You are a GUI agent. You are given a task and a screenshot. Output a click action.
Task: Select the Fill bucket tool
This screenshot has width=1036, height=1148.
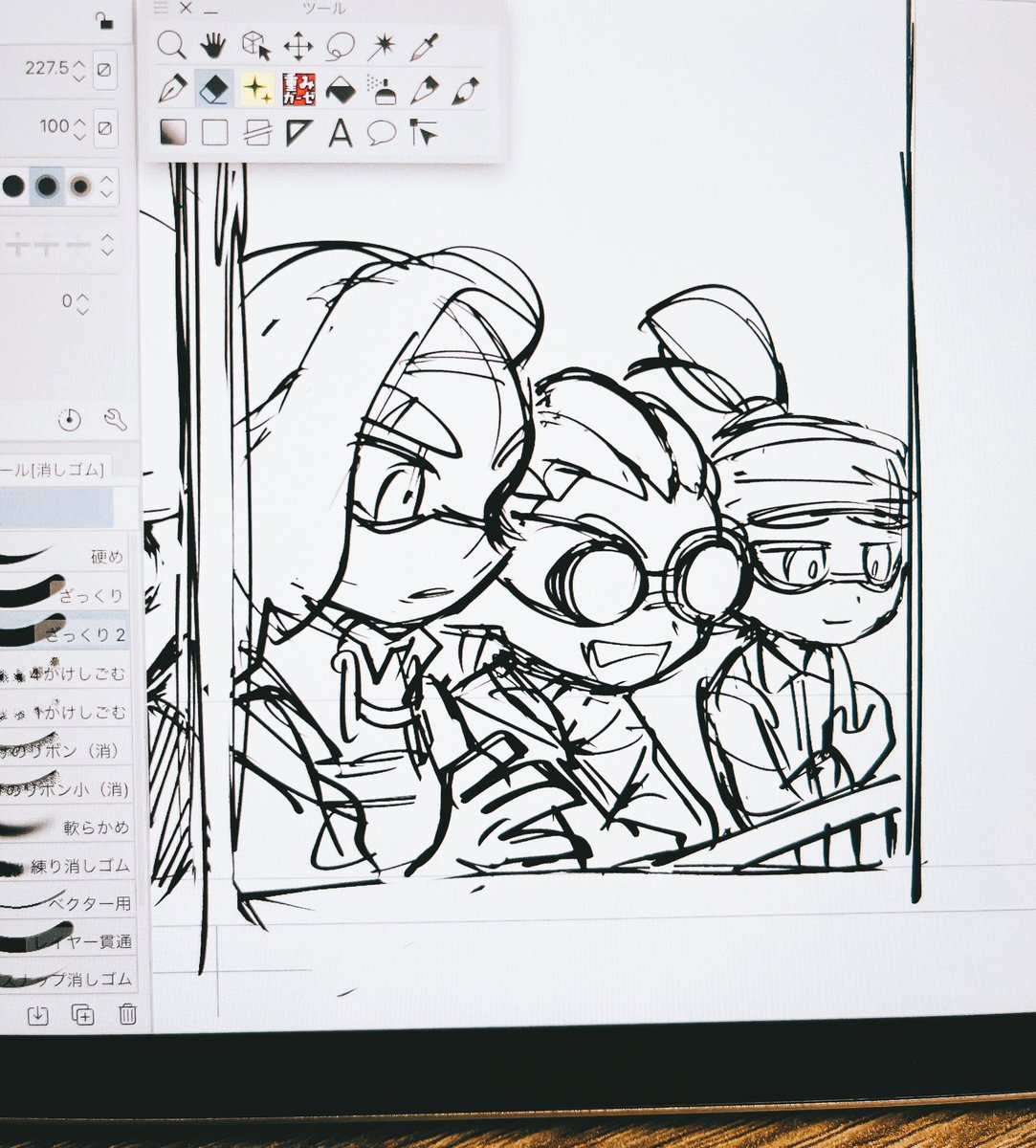(x=341, y=90)
